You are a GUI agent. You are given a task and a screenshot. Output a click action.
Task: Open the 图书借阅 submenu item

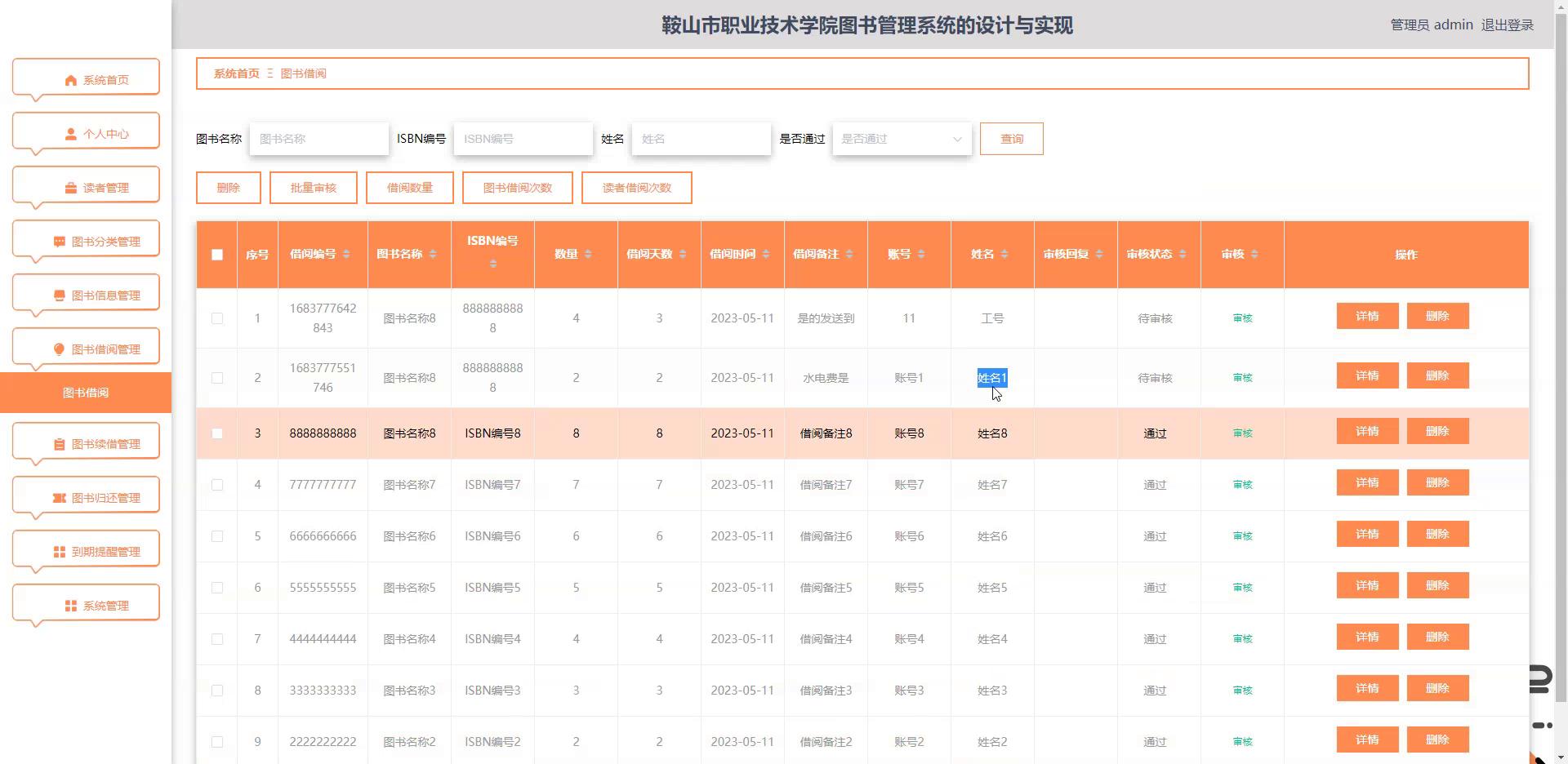[x=86, y=393]
